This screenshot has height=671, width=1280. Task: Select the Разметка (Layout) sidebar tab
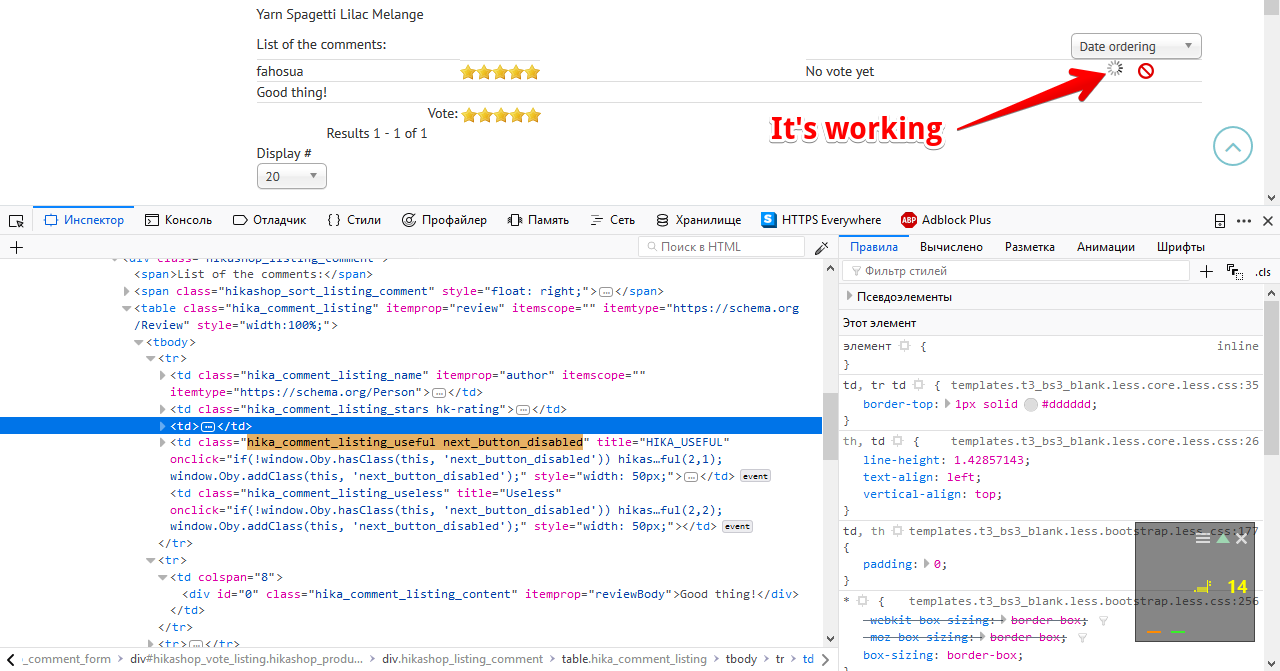pyautogui.click(x=1029, y=247)
